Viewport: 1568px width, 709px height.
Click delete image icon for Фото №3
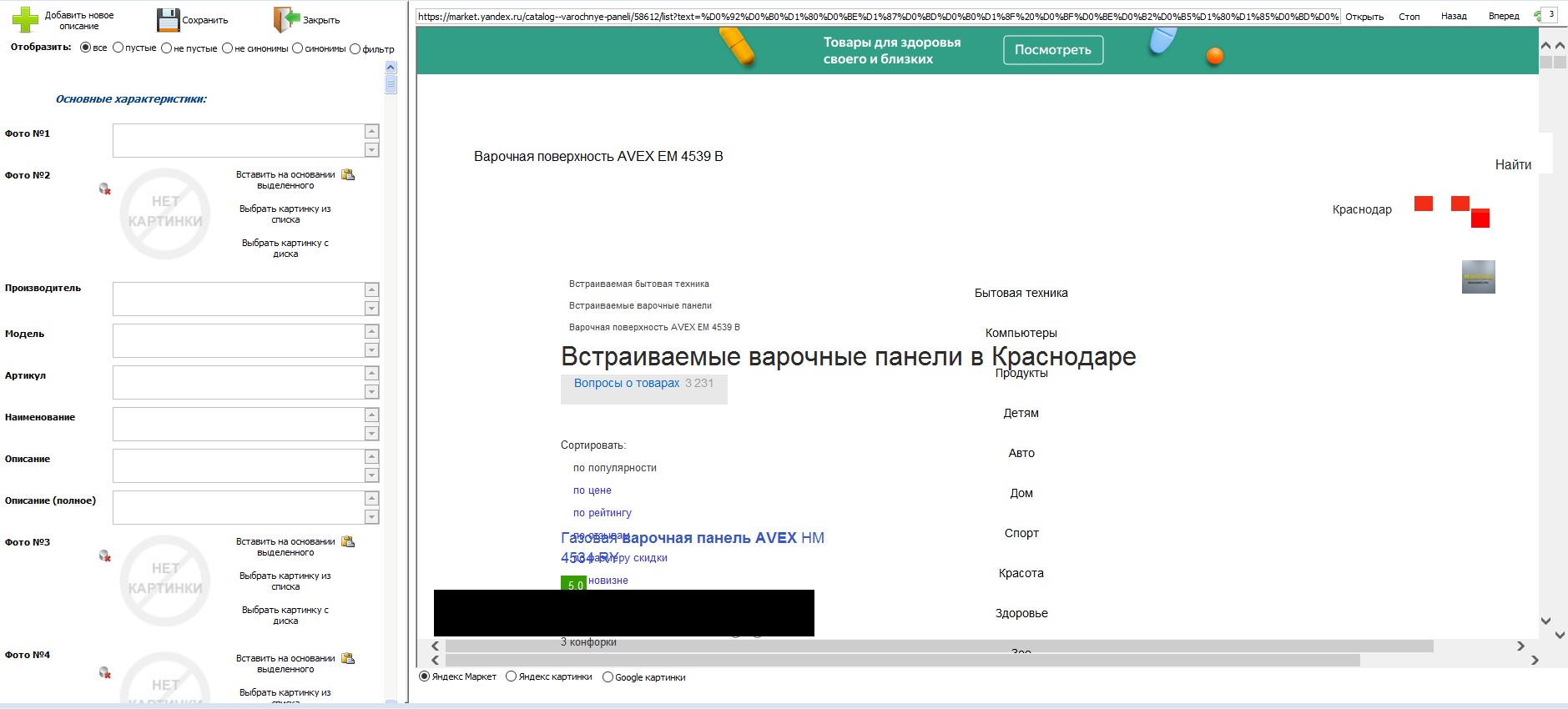(x=104, y=556)
